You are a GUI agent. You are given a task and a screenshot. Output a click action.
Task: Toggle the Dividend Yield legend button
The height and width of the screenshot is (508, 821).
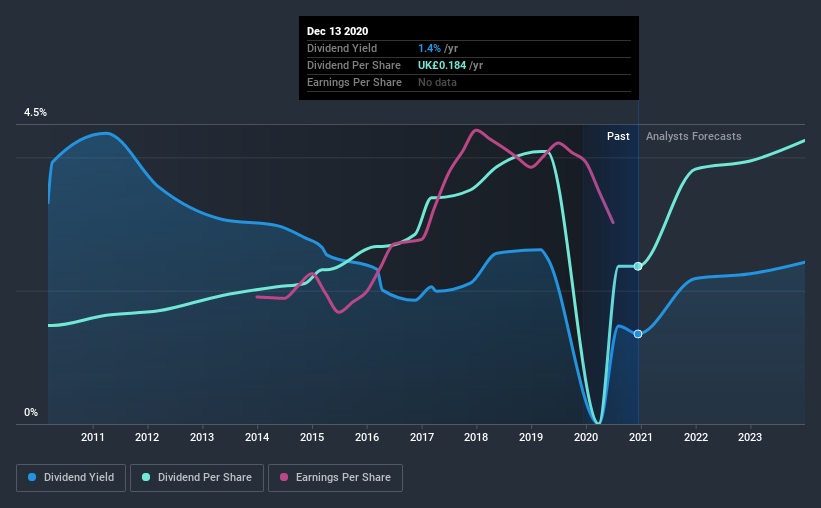[x=71, y=478]
